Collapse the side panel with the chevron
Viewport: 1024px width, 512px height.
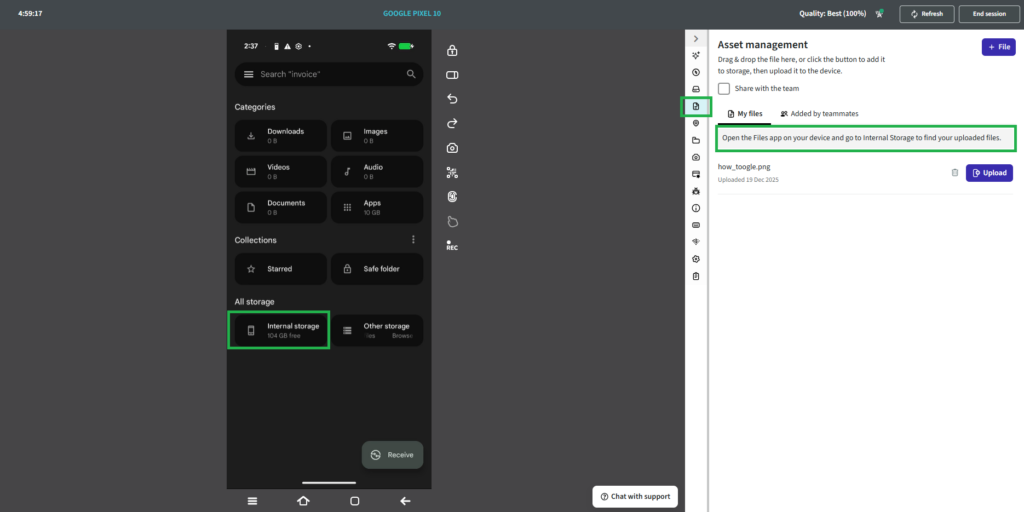coord(696,38)
